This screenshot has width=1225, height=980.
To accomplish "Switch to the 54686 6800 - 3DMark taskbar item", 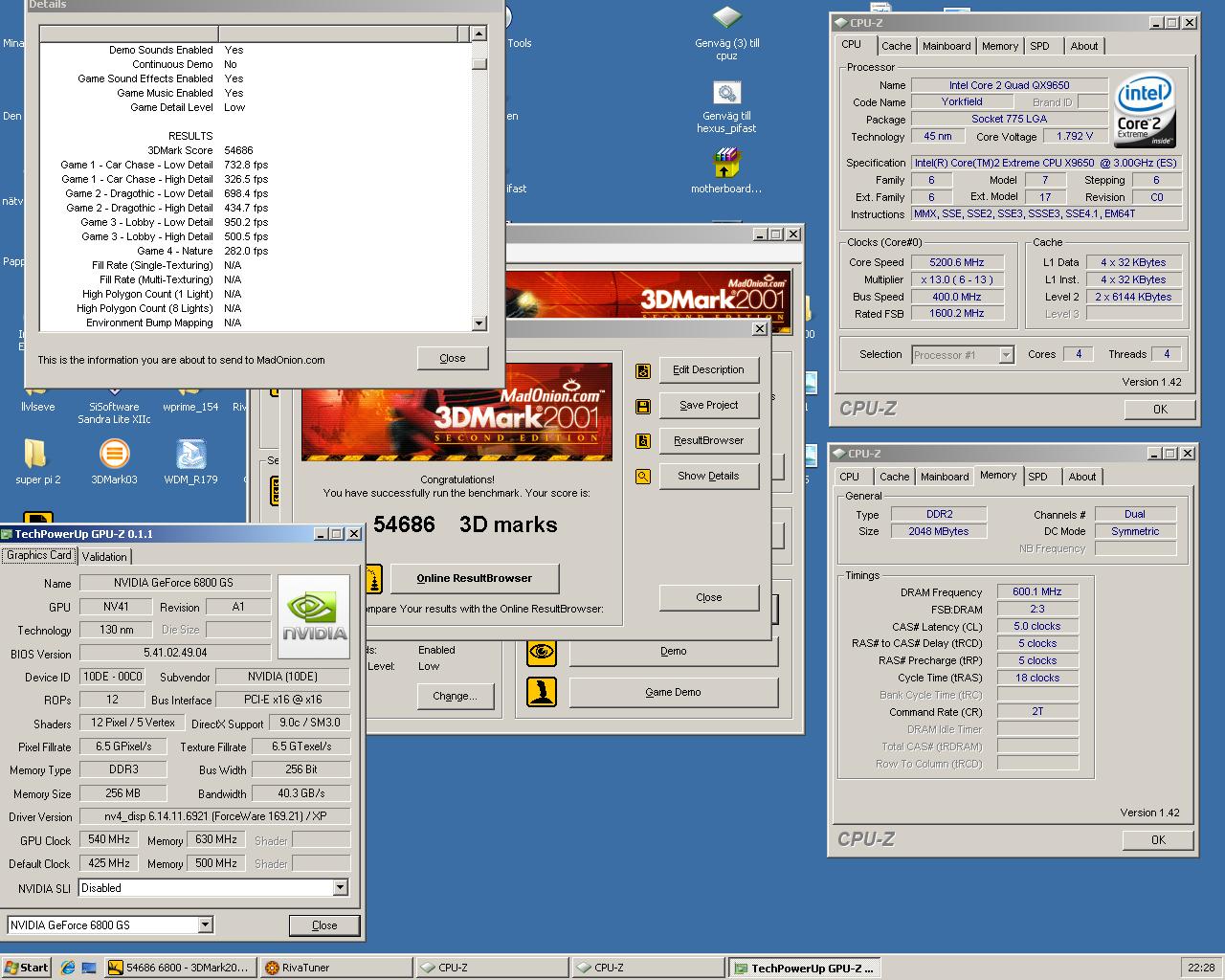I will click(180, 968).
